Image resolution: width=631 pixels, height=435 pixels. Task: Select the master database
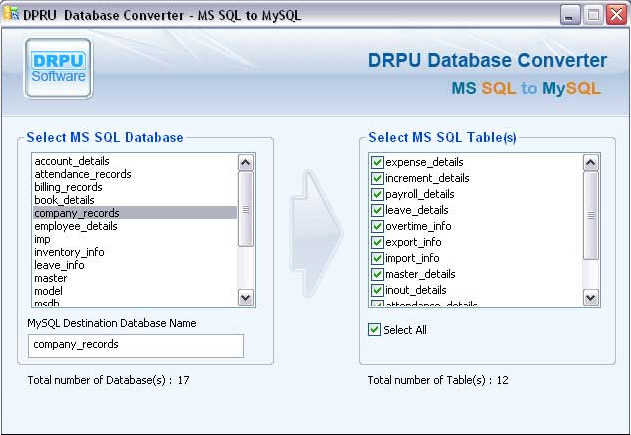coord(135,278)
